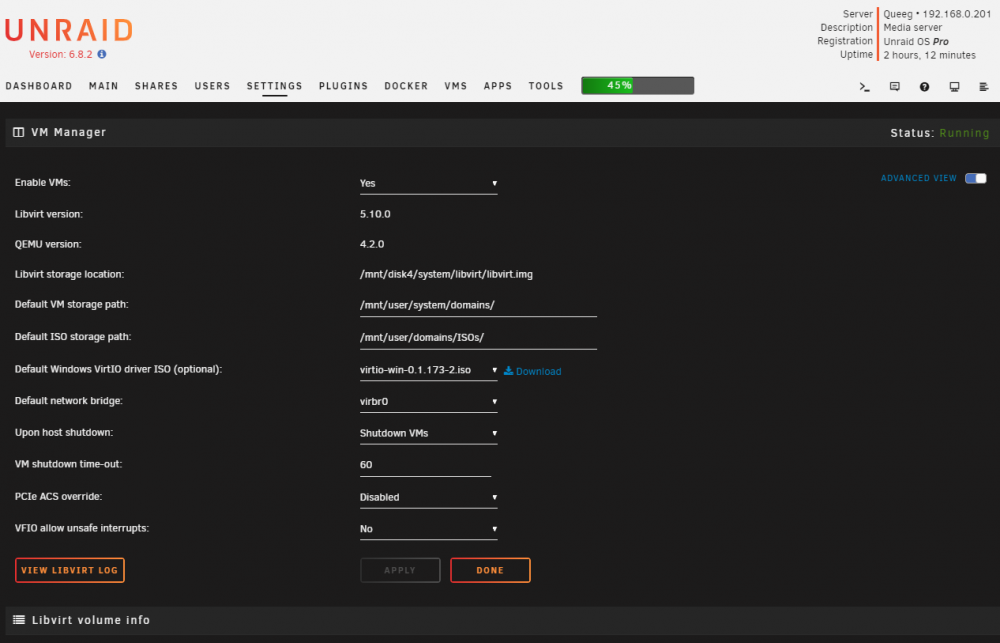
Task: Click the Libvirt storage location path text
Action: click(446, 274)
